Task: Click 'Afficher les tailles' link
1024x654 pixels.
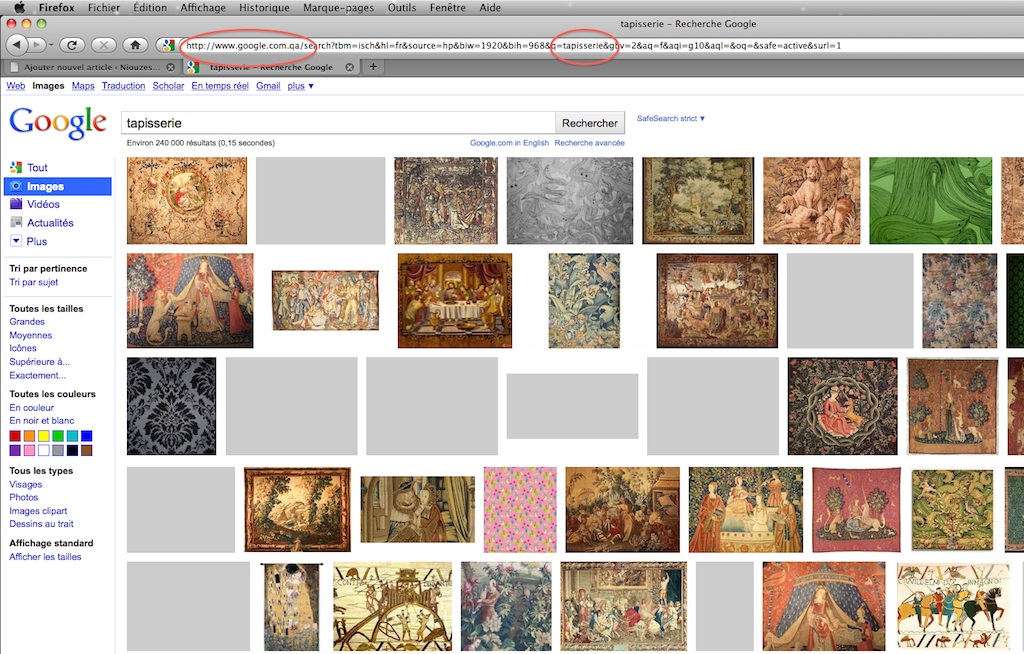Action: [x=45, y=557]
